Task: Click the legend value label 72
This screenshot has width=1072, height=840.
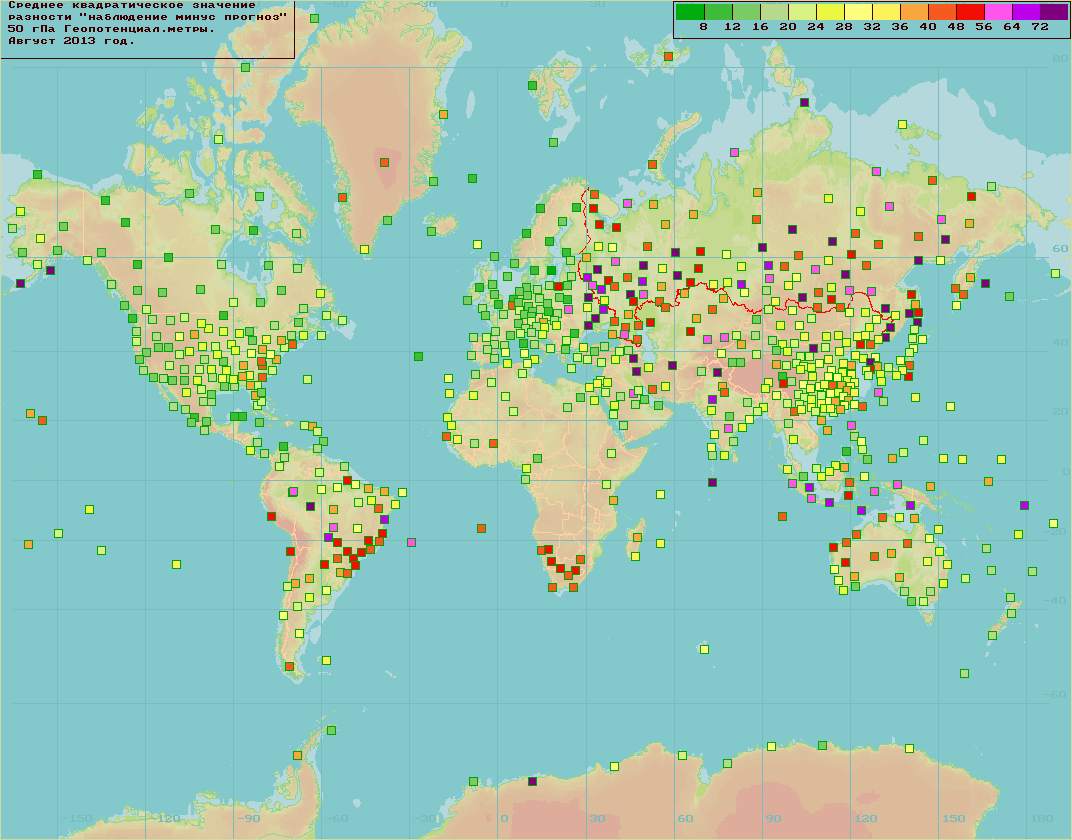Action: [1040, 27]
